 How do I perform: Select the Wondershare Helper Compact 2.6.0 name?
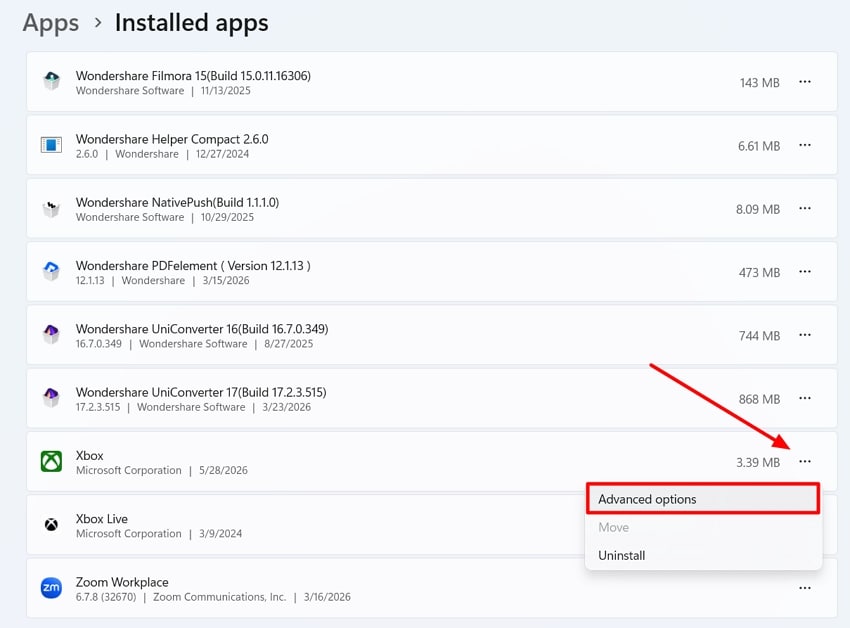tap(172, 139)
